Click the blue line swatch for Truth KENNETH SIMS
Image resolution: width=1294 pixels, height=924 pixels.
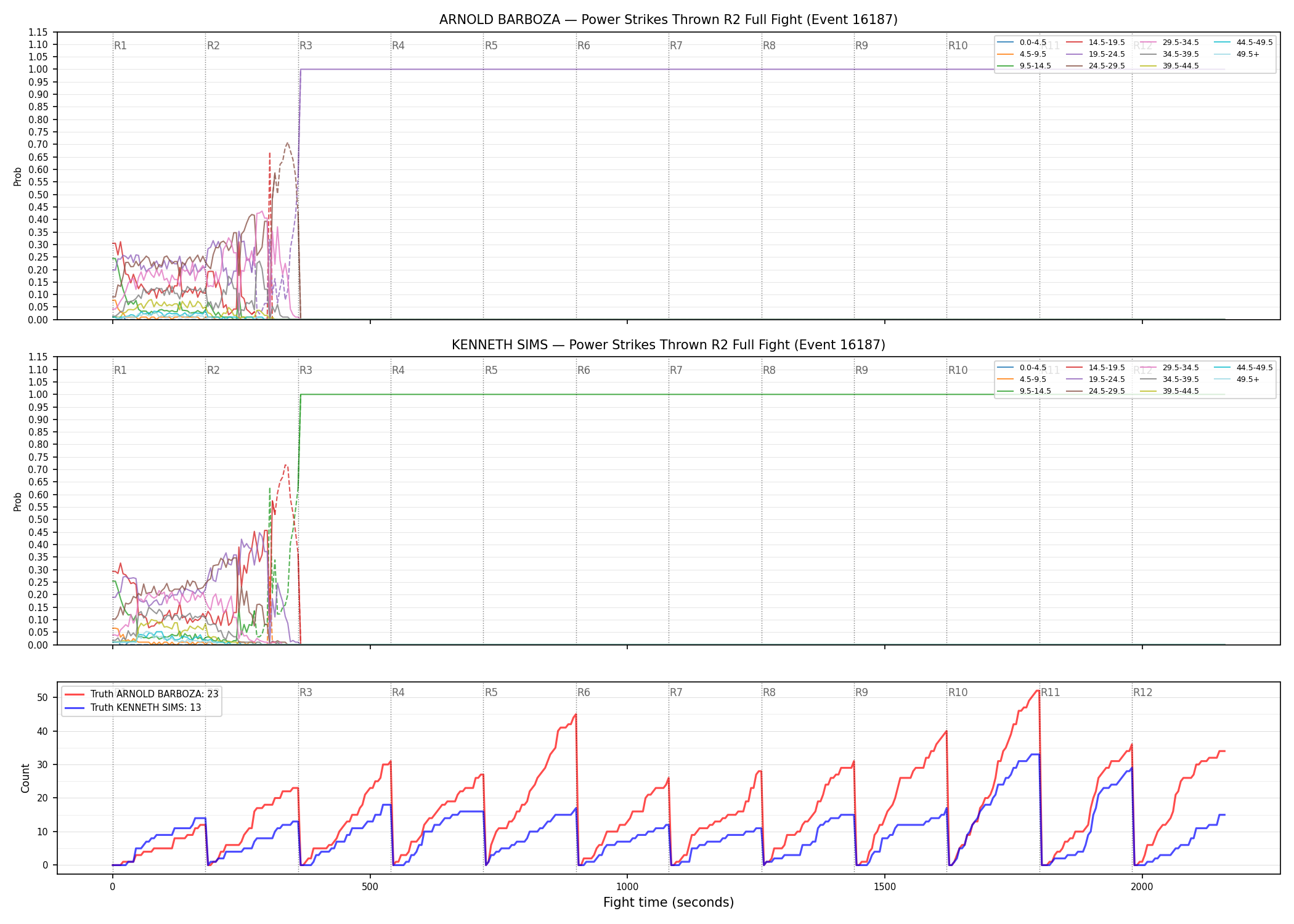point(75,708)
